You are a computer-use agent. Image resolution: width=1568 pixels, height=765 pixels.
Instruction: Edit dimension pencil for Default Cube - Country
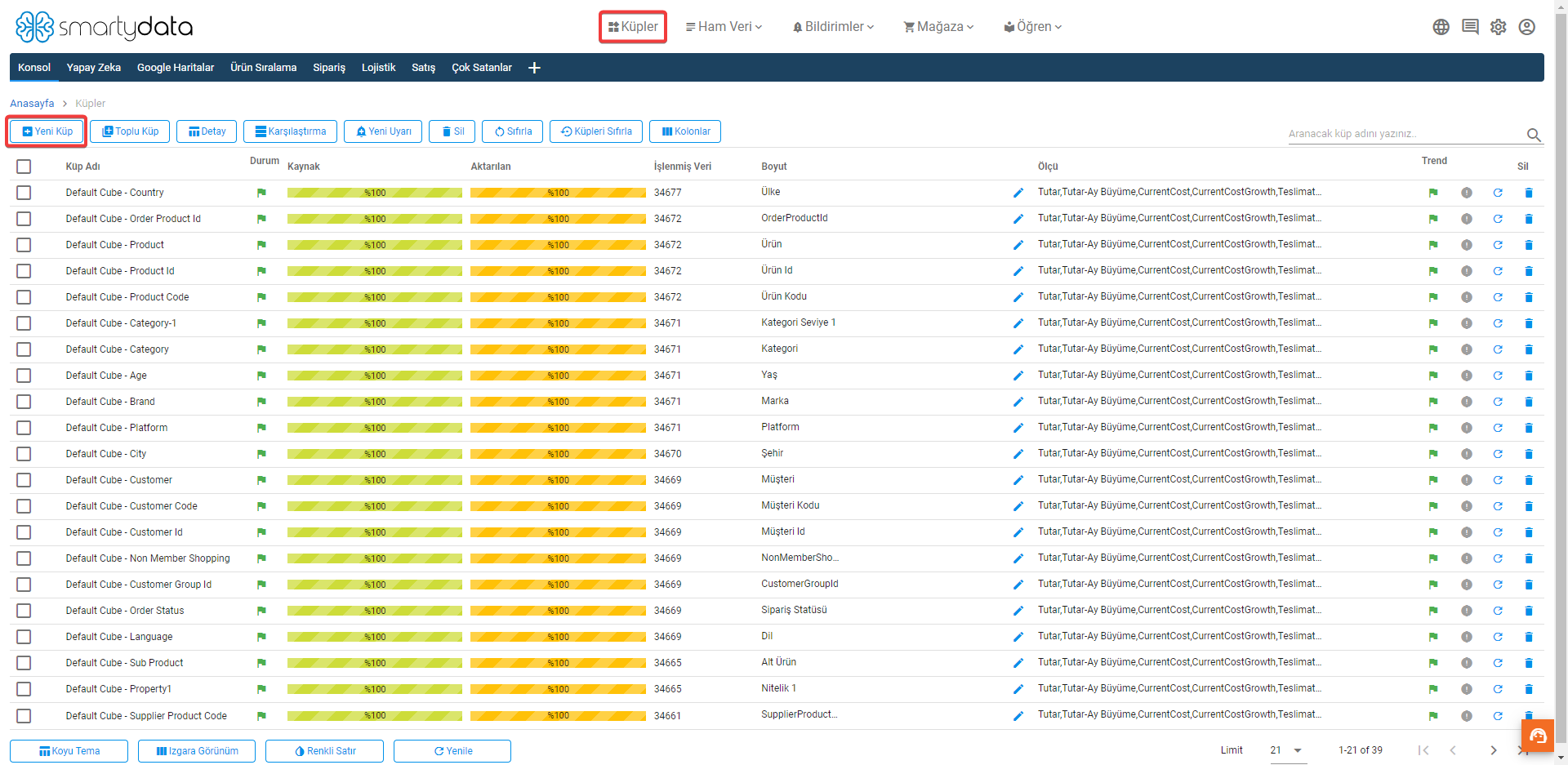pos(1018,193)
